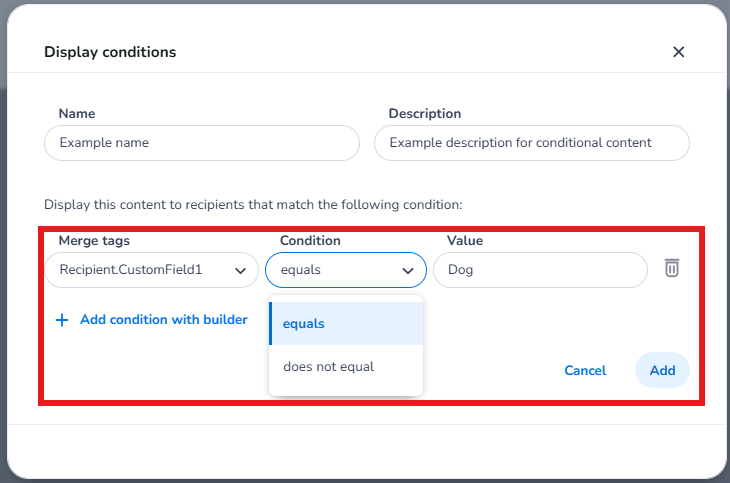
Task: Click into the Description text field
Action: coord(531,143)
